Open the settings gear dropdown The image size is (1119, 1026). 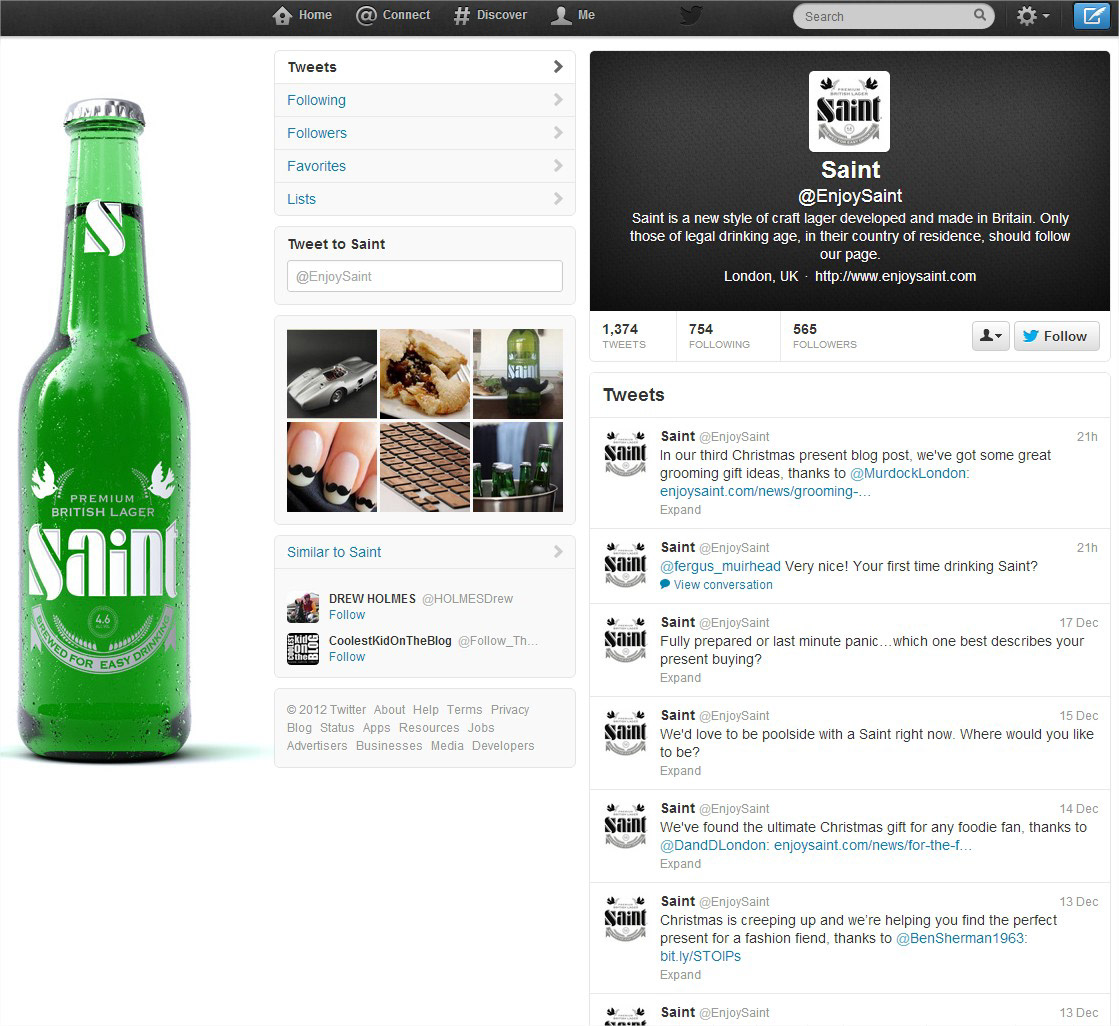1032,16
